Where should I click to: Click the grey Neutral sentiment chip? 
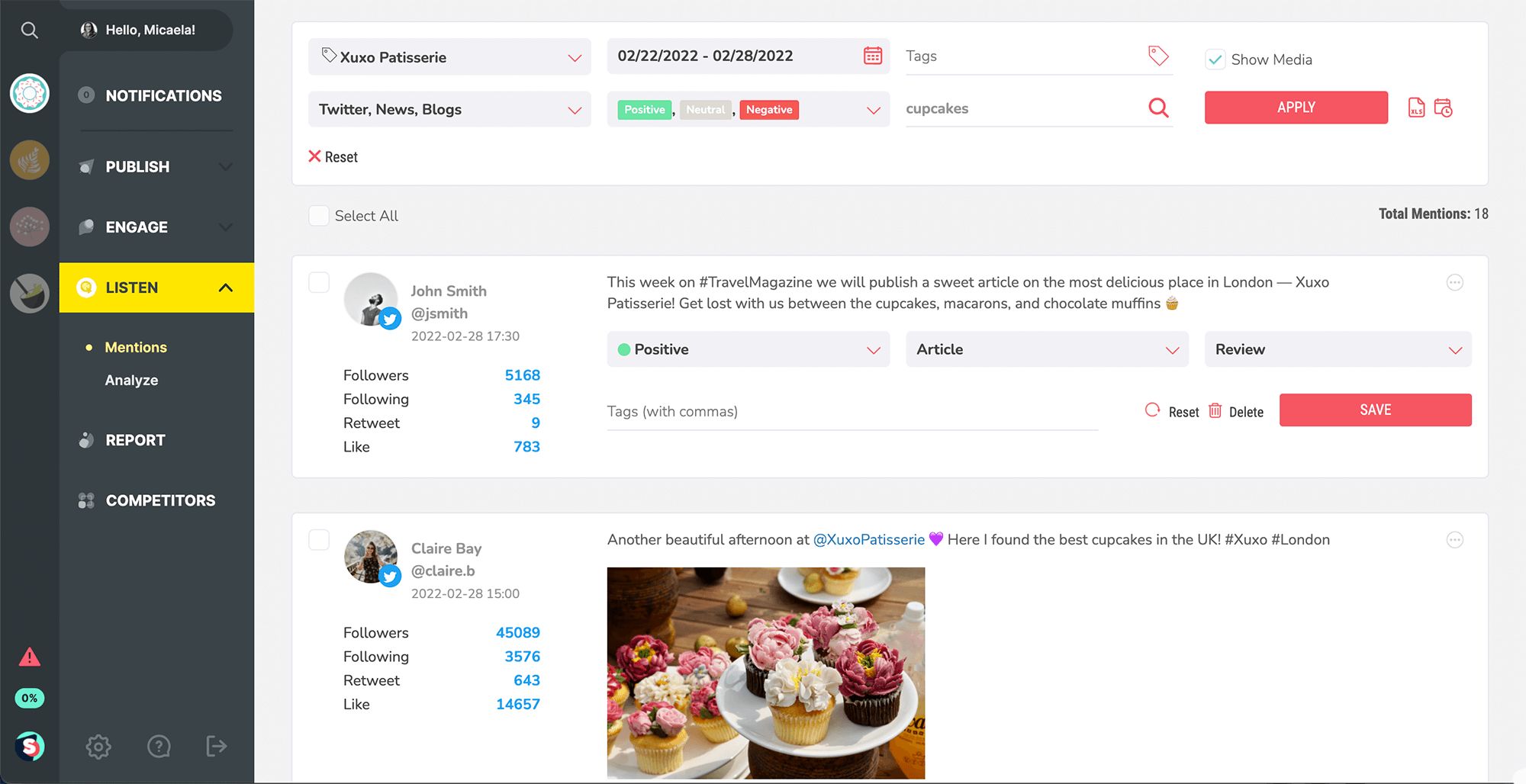[x=705, y=110]
